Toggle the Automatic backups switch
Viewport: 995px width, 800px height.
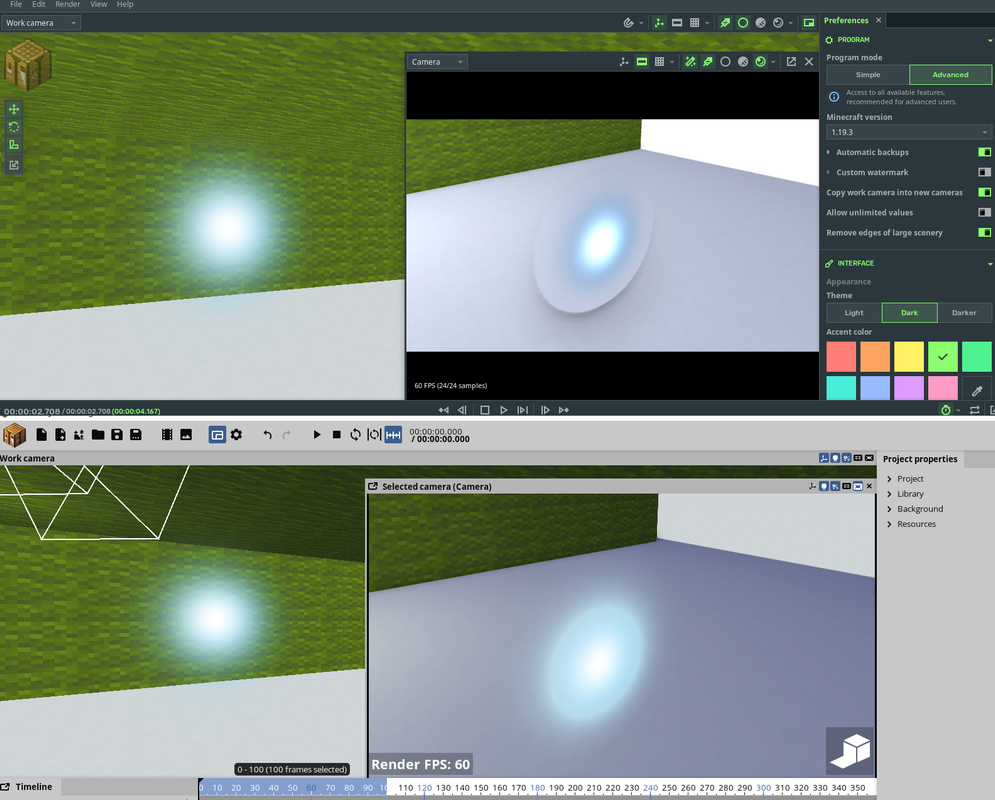[984, 152]
